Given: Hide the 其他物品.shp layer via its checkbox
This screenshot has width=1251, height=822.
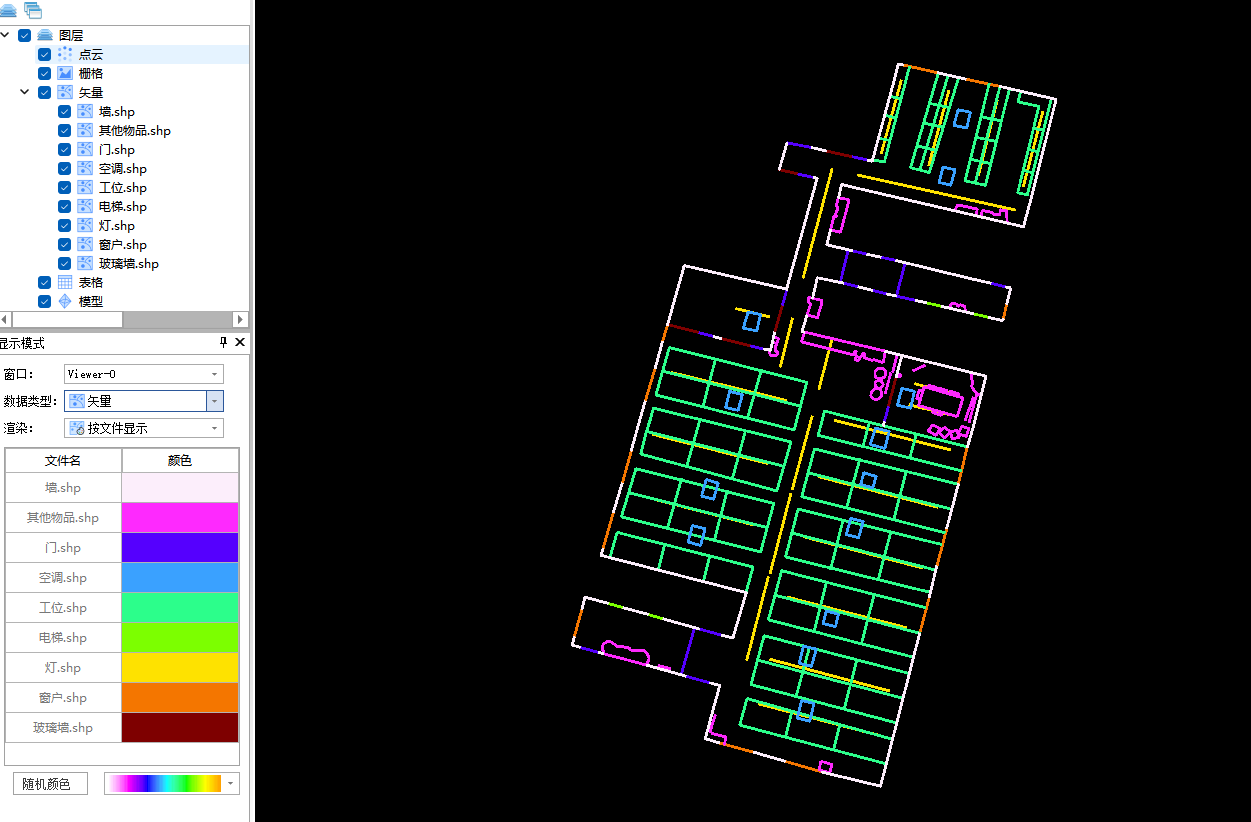Looking at the screenshot, I should tap(65, 130).
